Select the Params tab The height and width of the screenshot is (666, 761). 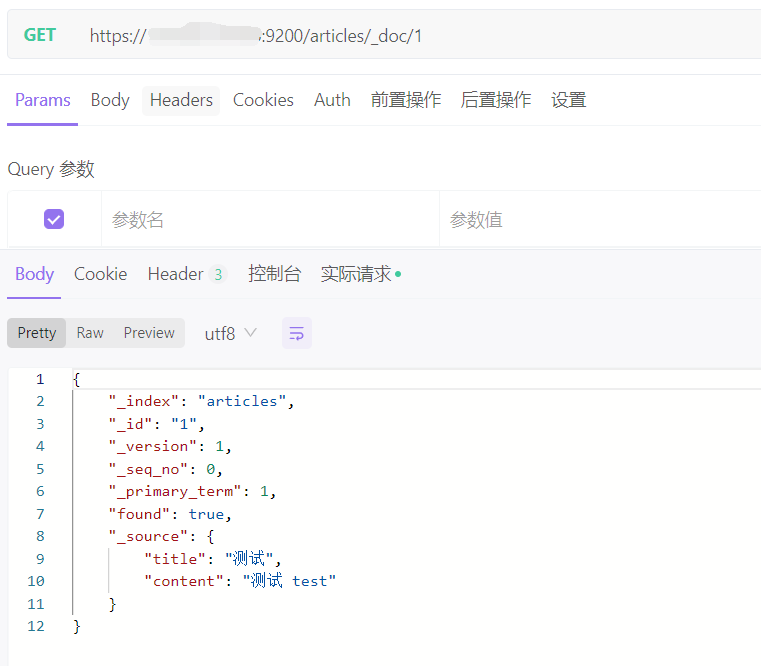[x=43, y=100]
